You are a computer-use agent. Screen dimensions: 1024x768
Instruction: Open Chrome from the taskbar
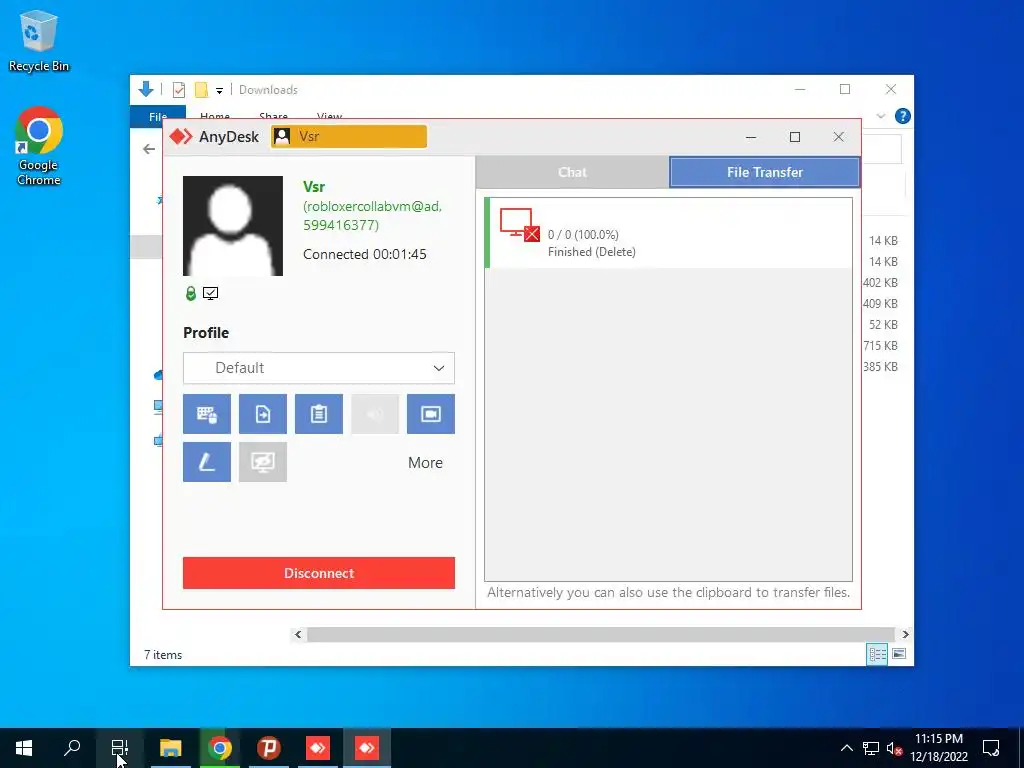click(219, 748)
